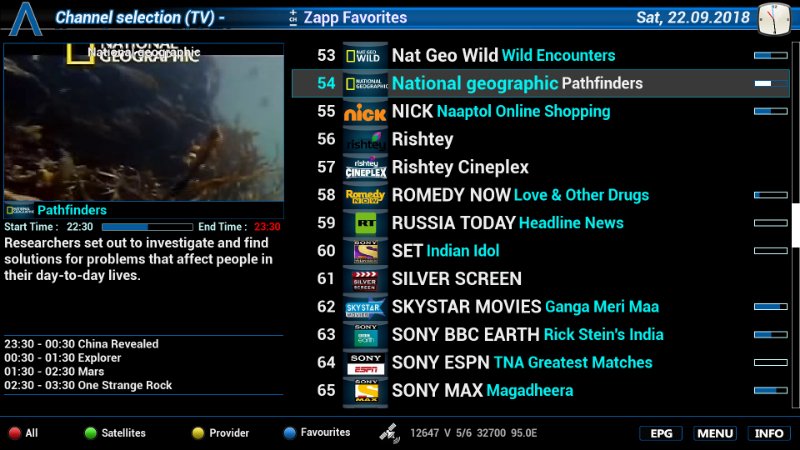
Task: Click the Sony MAX channel logo
Action: pos(365,391)
